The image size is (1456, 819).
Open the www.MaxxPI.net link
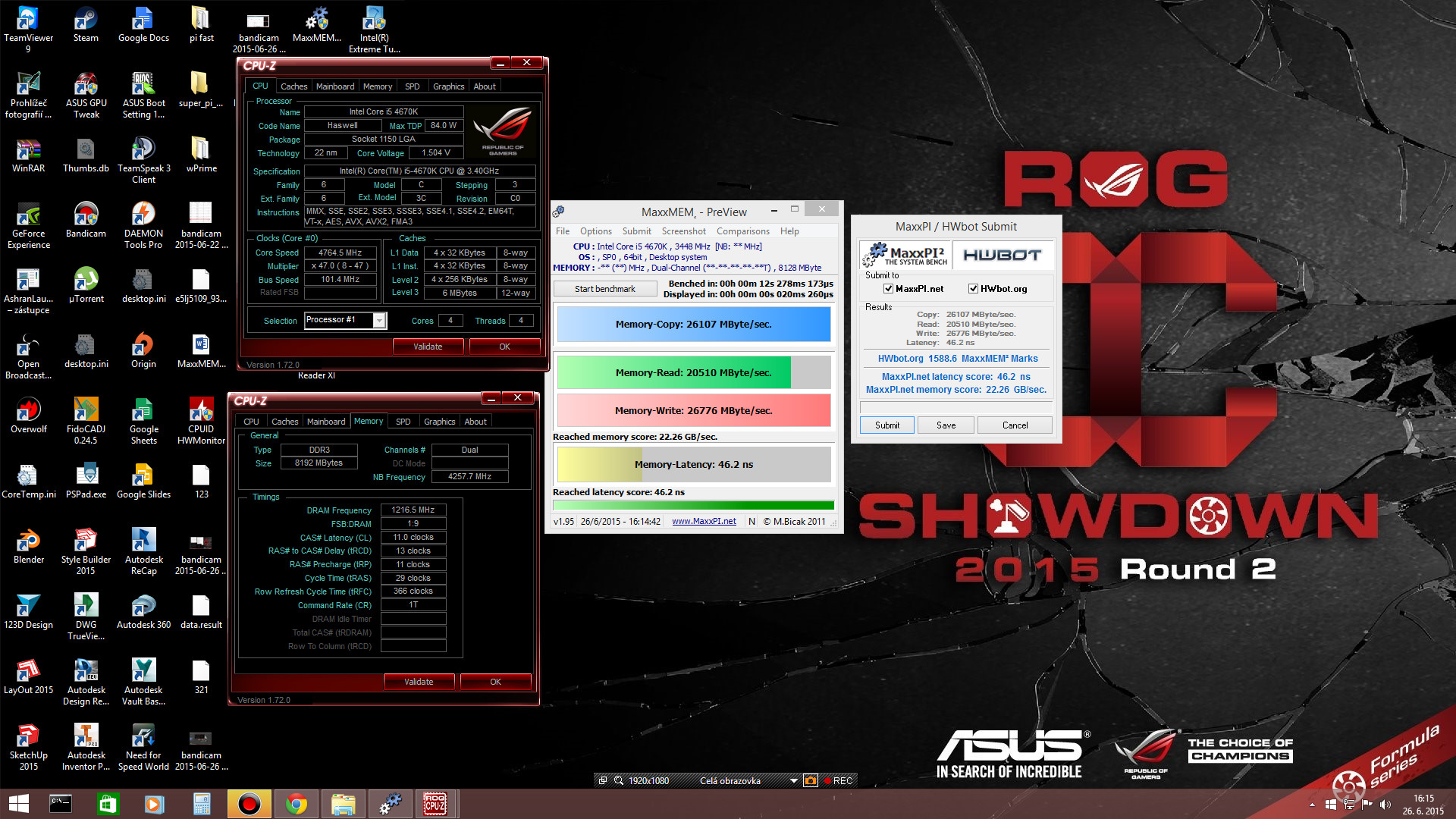pos(704,522)
